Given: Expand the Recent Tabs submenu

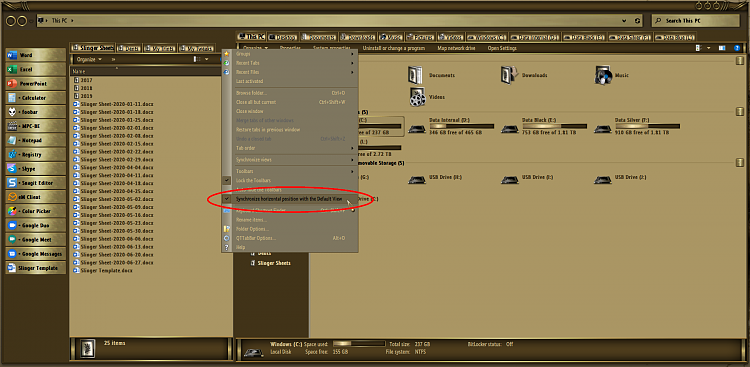Looking at the screenshot, I should click(290, 63).
